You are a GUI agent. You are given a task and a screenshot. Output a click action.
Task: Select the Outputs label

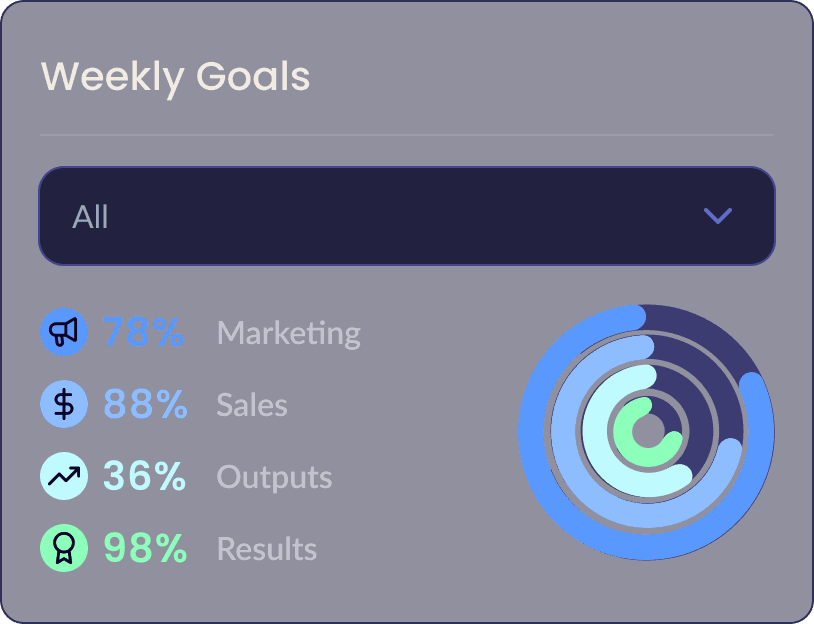[x=274, y=477]
